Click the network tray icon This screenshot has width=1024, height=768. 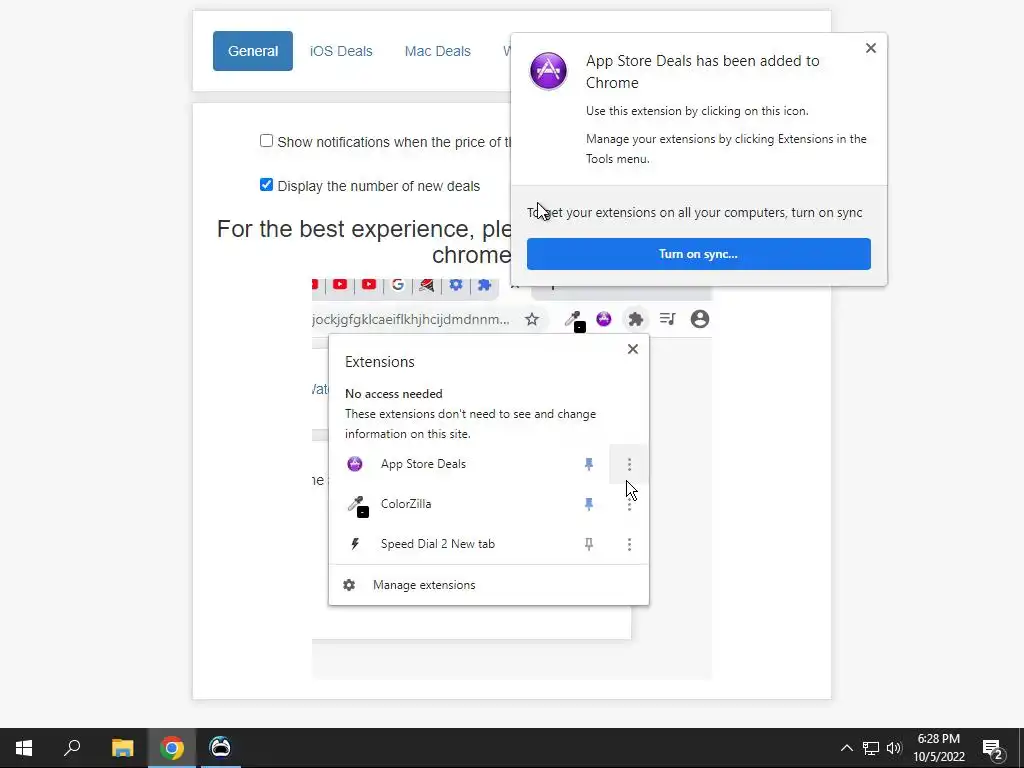[871, 748]
